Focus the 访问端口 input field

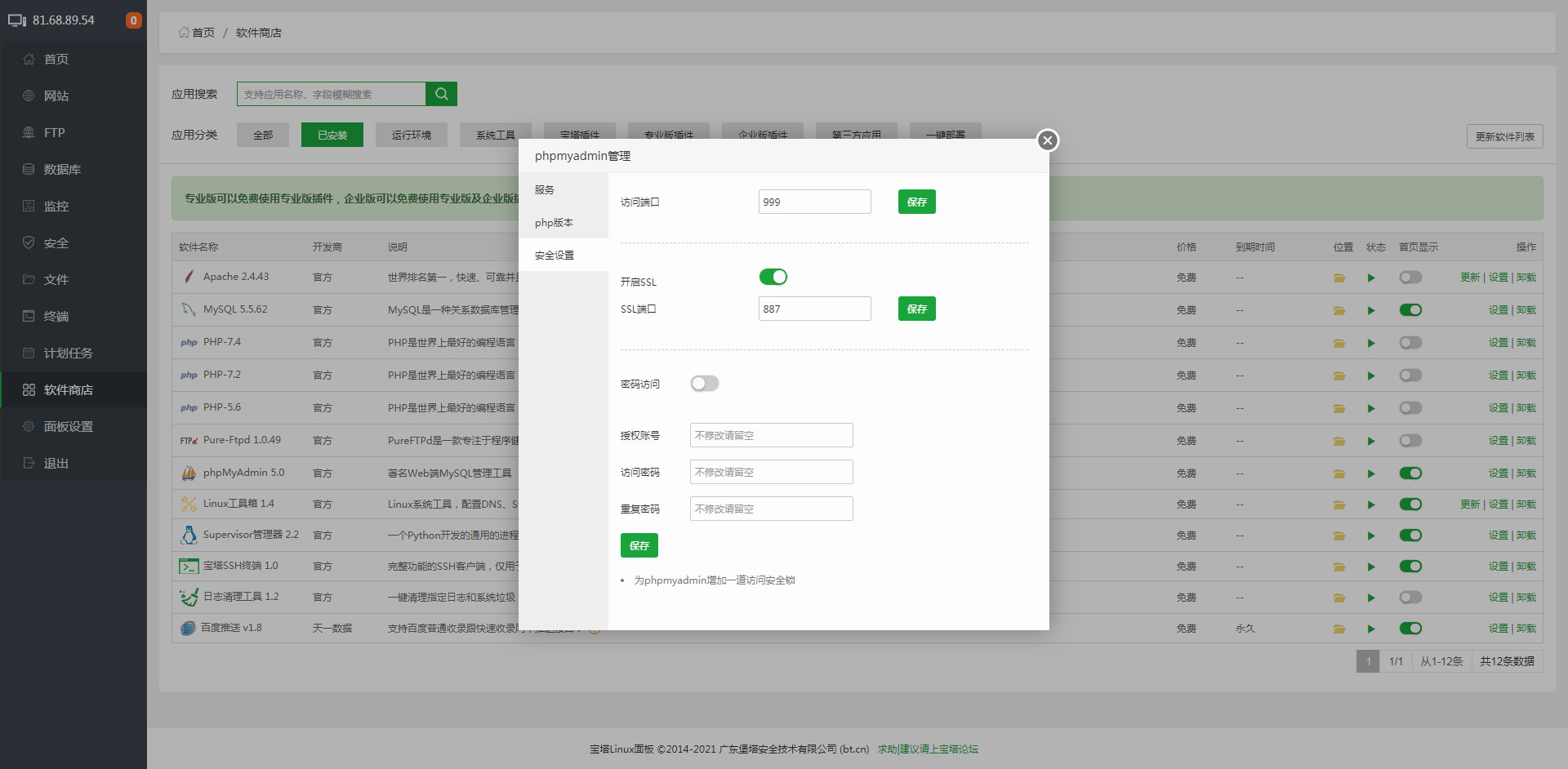(815, 202)
